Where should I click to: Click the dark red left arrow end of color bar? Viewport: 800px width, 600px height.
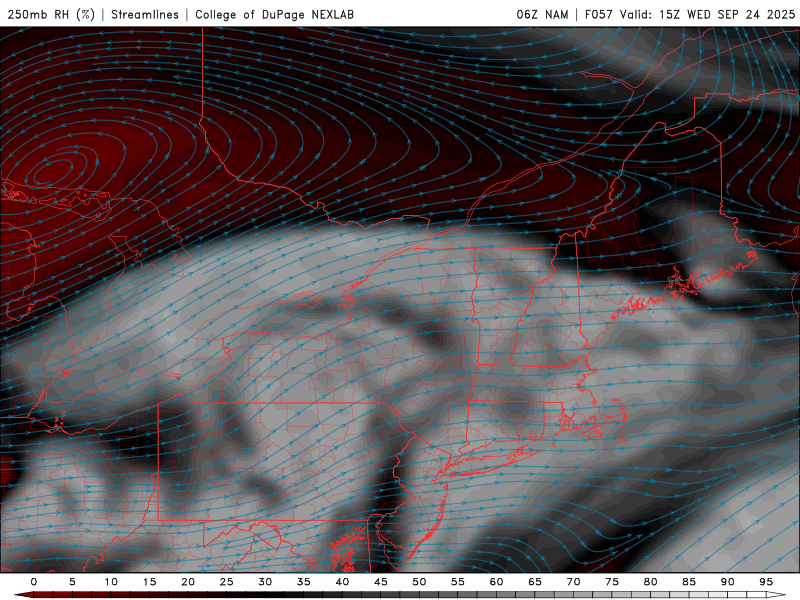tap(23, 595)
